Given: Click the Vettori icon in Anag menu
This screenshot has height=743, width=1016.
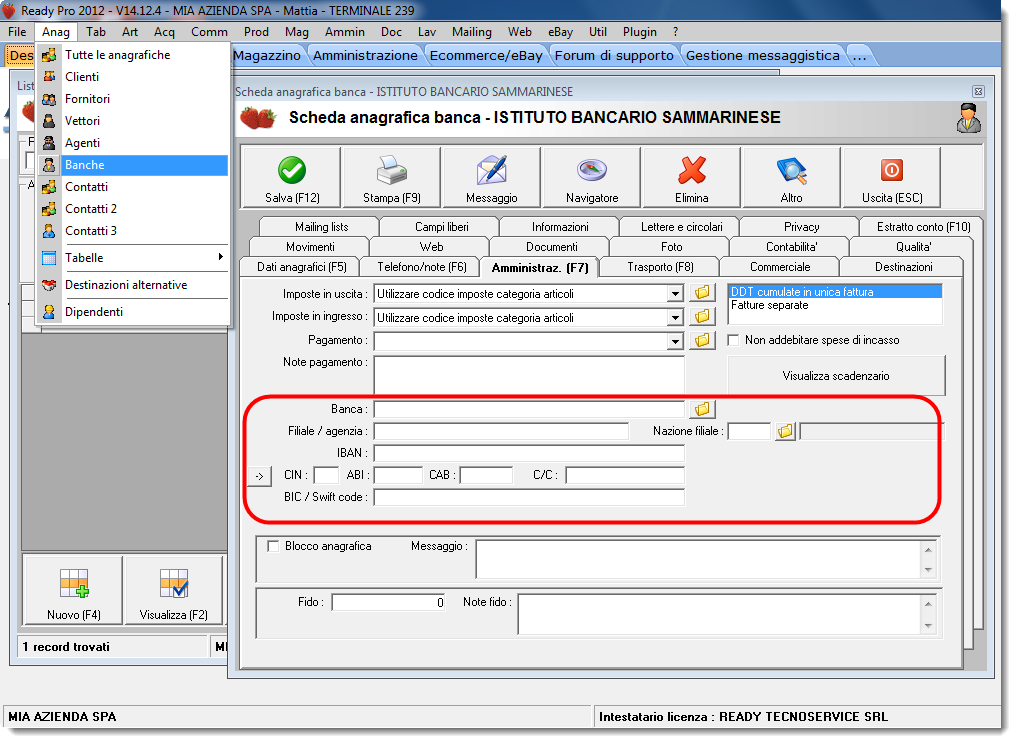Looking at the screenshot, I should 49,120.
